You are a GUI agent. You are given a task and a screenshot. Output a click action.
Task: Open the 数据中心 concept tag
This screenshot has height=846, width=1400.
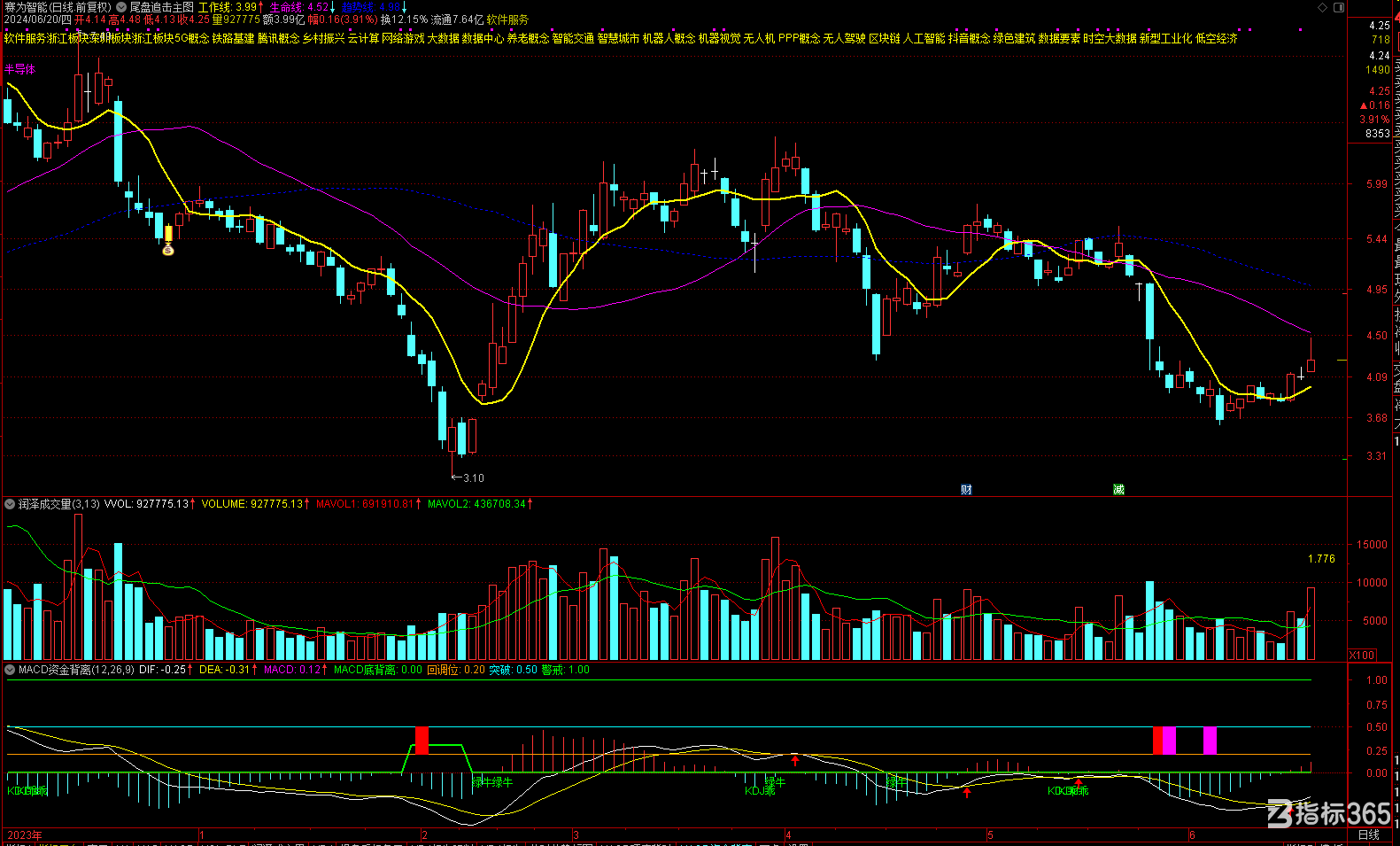tap(483, 39)
